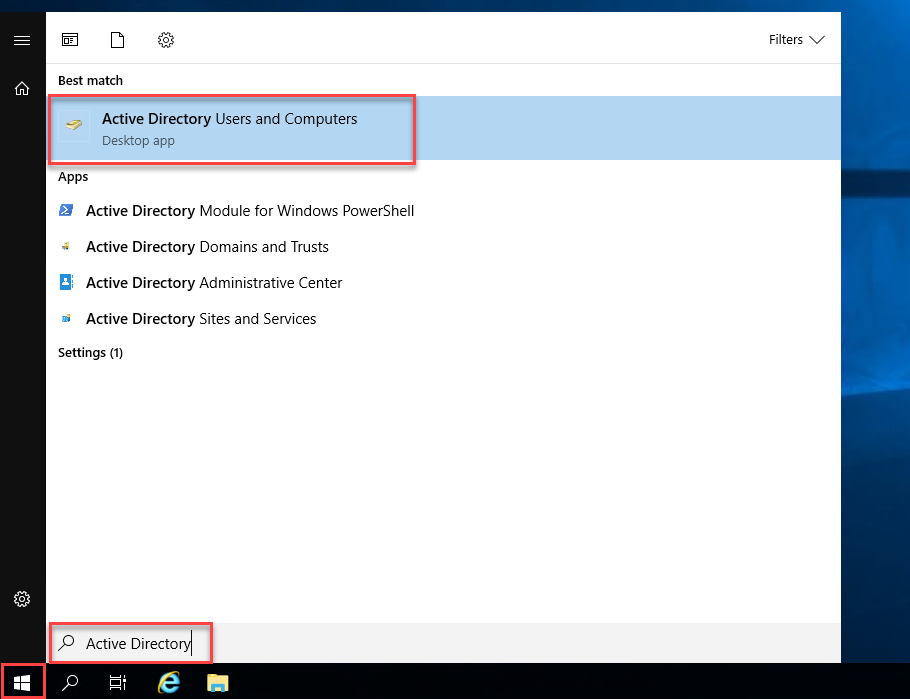The width and height of the screenshot is (910, 699).
Task: Click the Apps section heading
Action: 73,176
